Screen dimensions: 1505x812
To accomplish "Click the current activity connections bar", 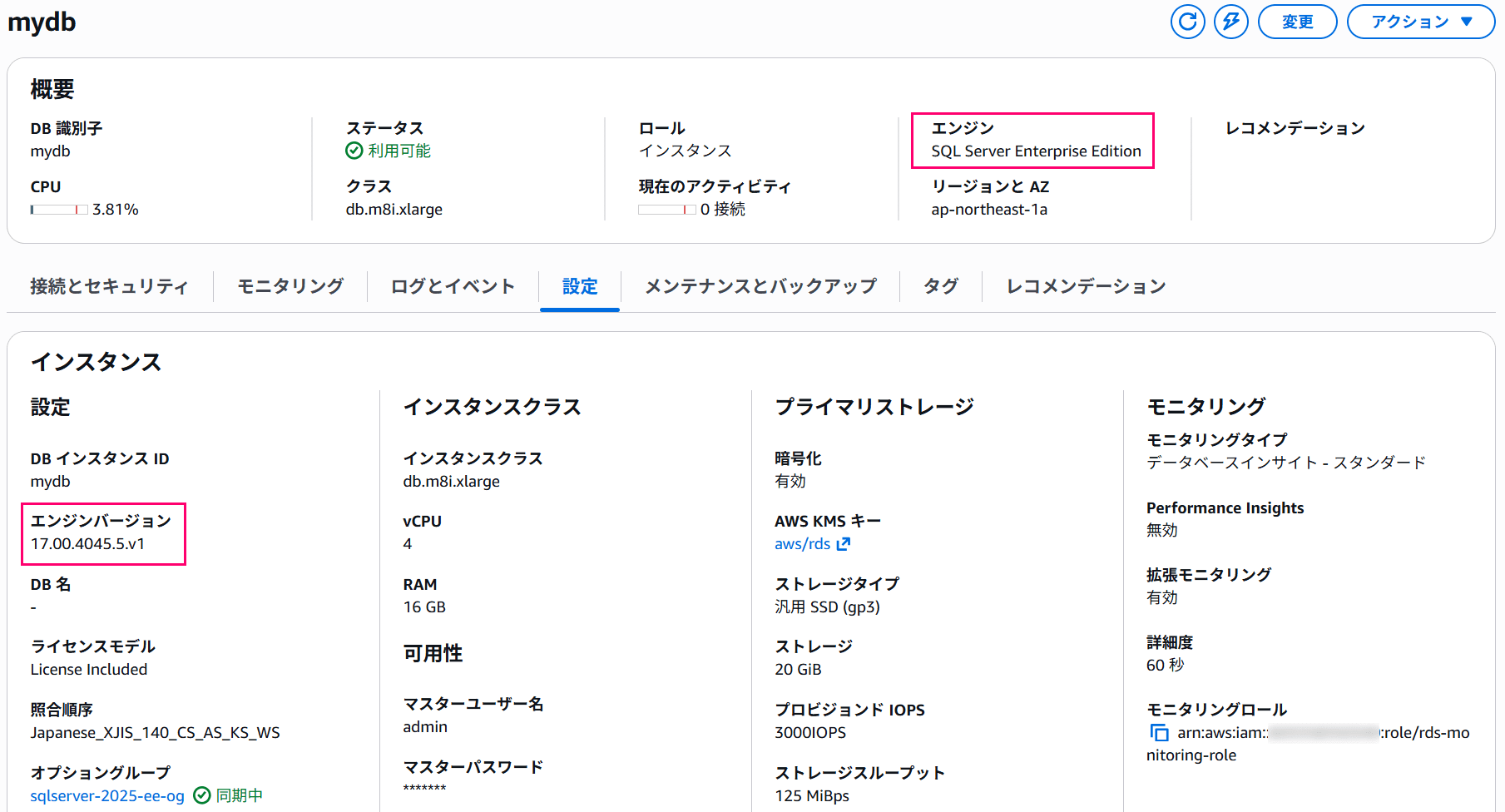I will pyautogui.click(x=667, y=210).
